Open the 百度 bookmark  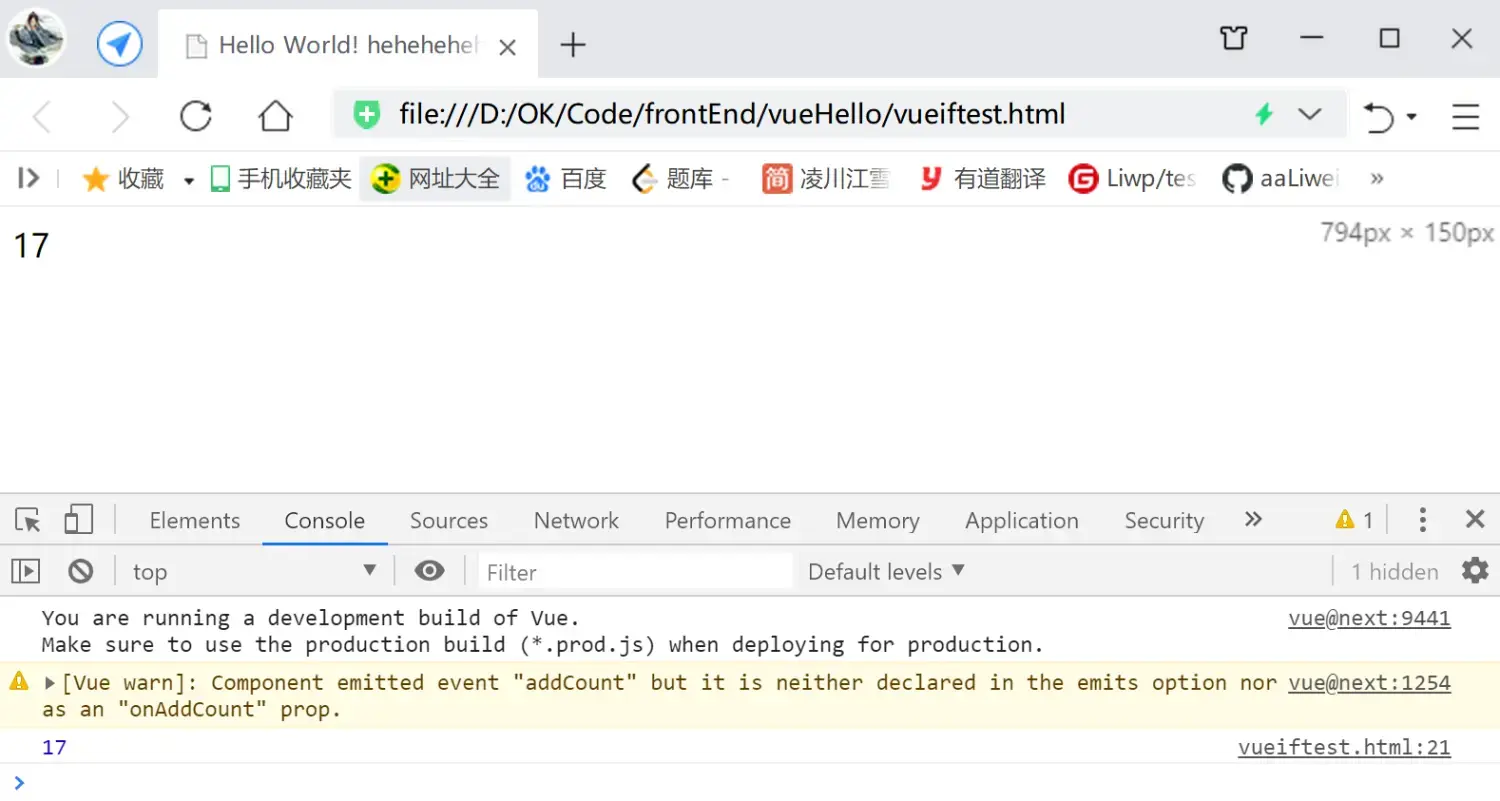click(x=566, y=179)
